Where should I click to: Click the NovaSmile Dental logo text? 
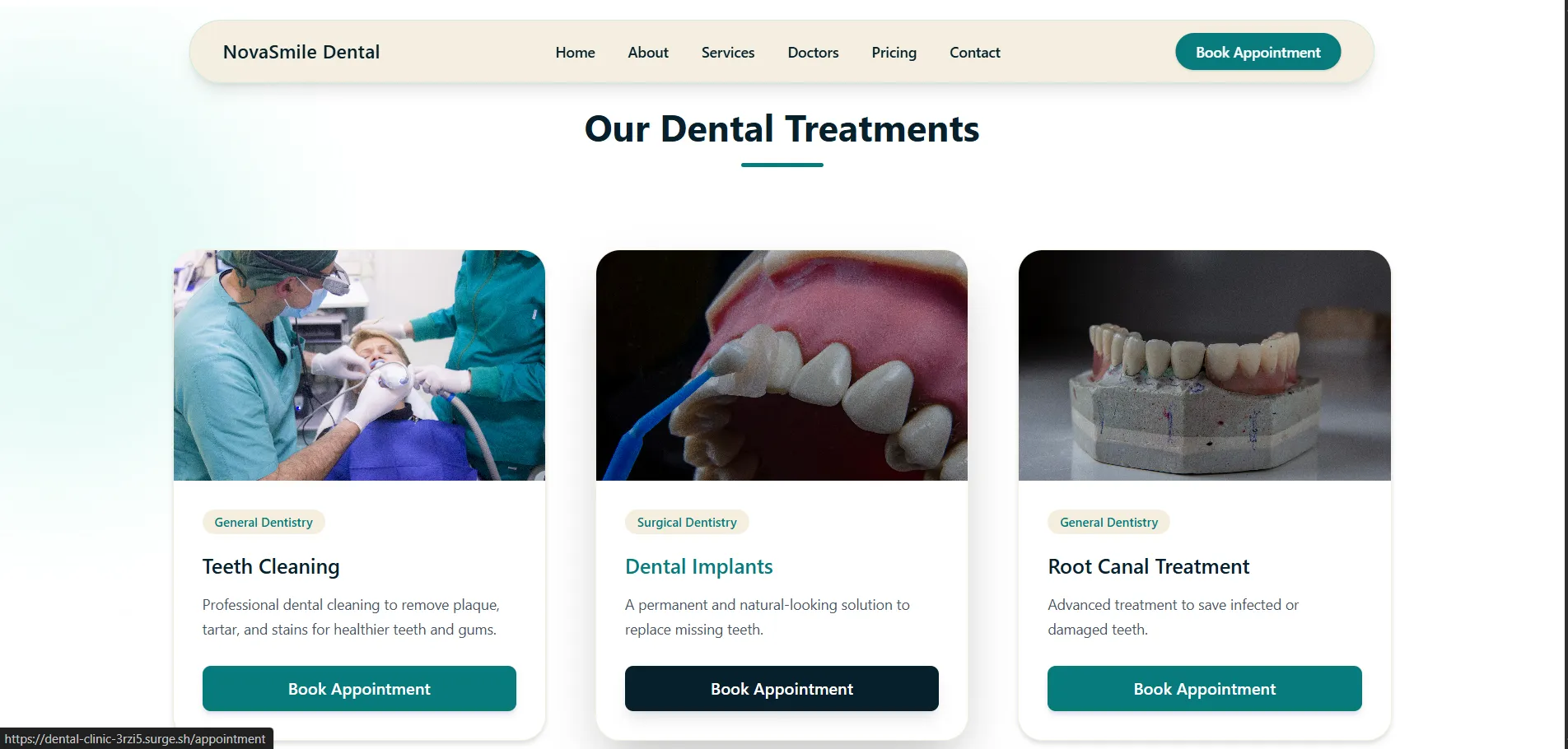click(x=301, y=52)
